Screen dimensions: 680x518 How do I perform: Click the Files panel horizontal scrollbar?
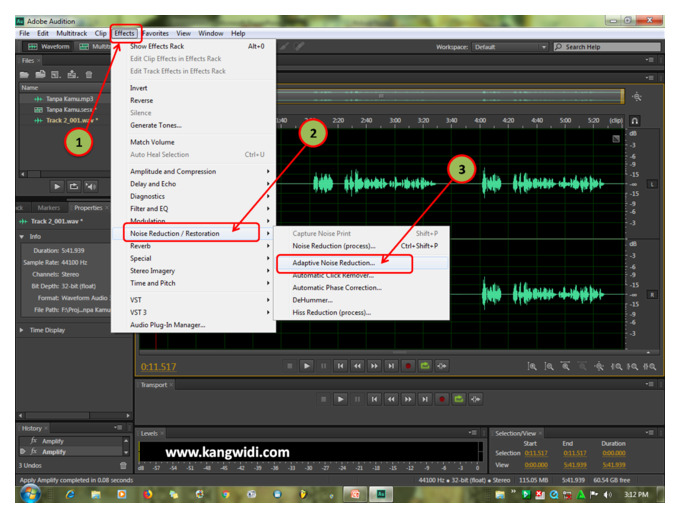click(65, 174)
